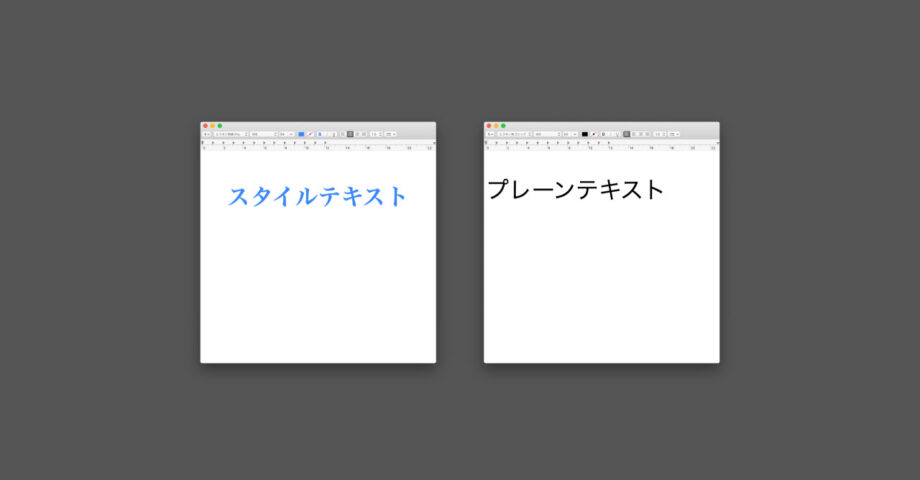The height and width of the screenshot is (480, 920).
Task: Open line spacing control in the プレーンテキスト window
Action: (659, 134)
